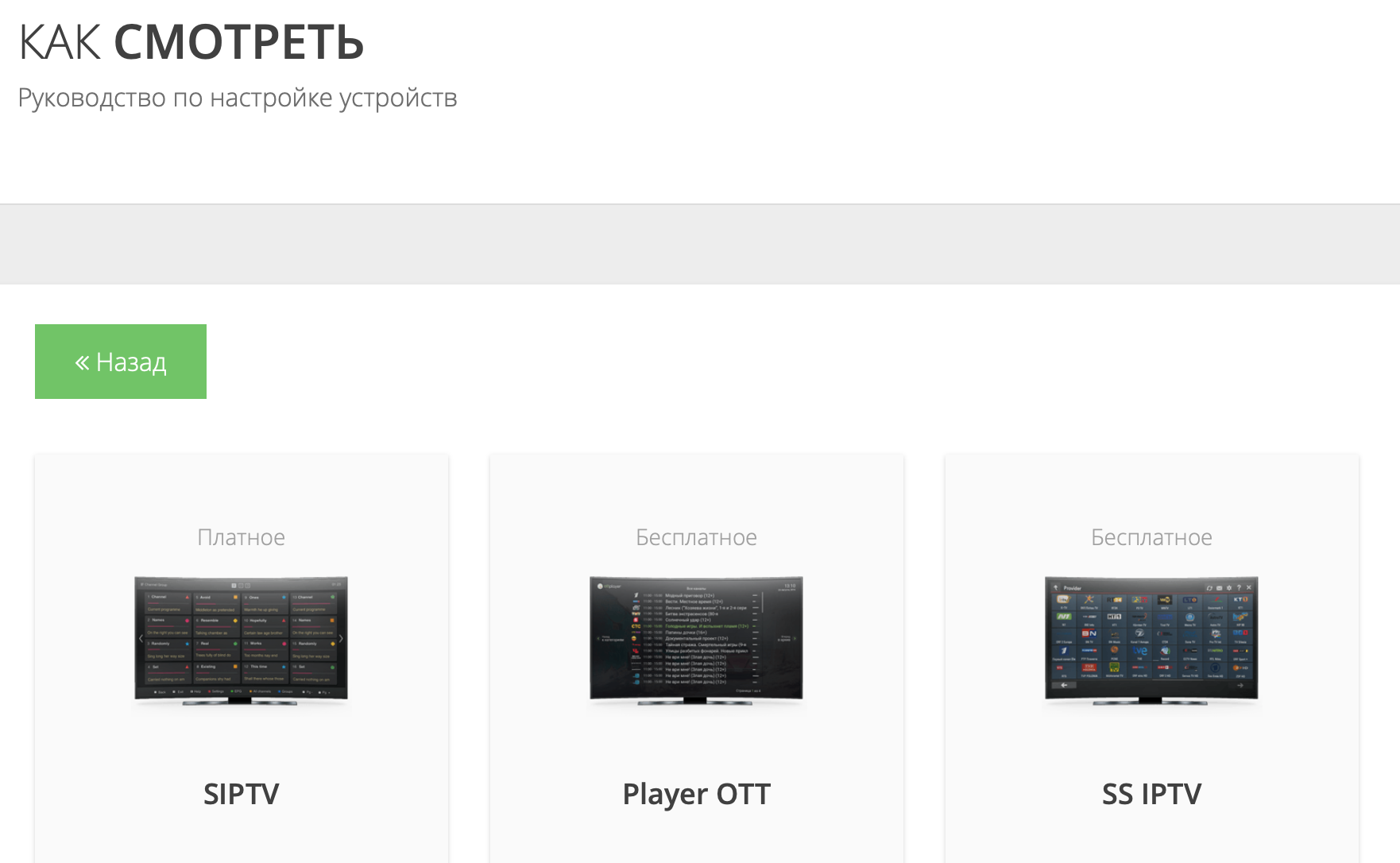The image size is (1400, 863).
Task: Click the Руководство по настройке устройств subtitle
Action: [238, 98]
